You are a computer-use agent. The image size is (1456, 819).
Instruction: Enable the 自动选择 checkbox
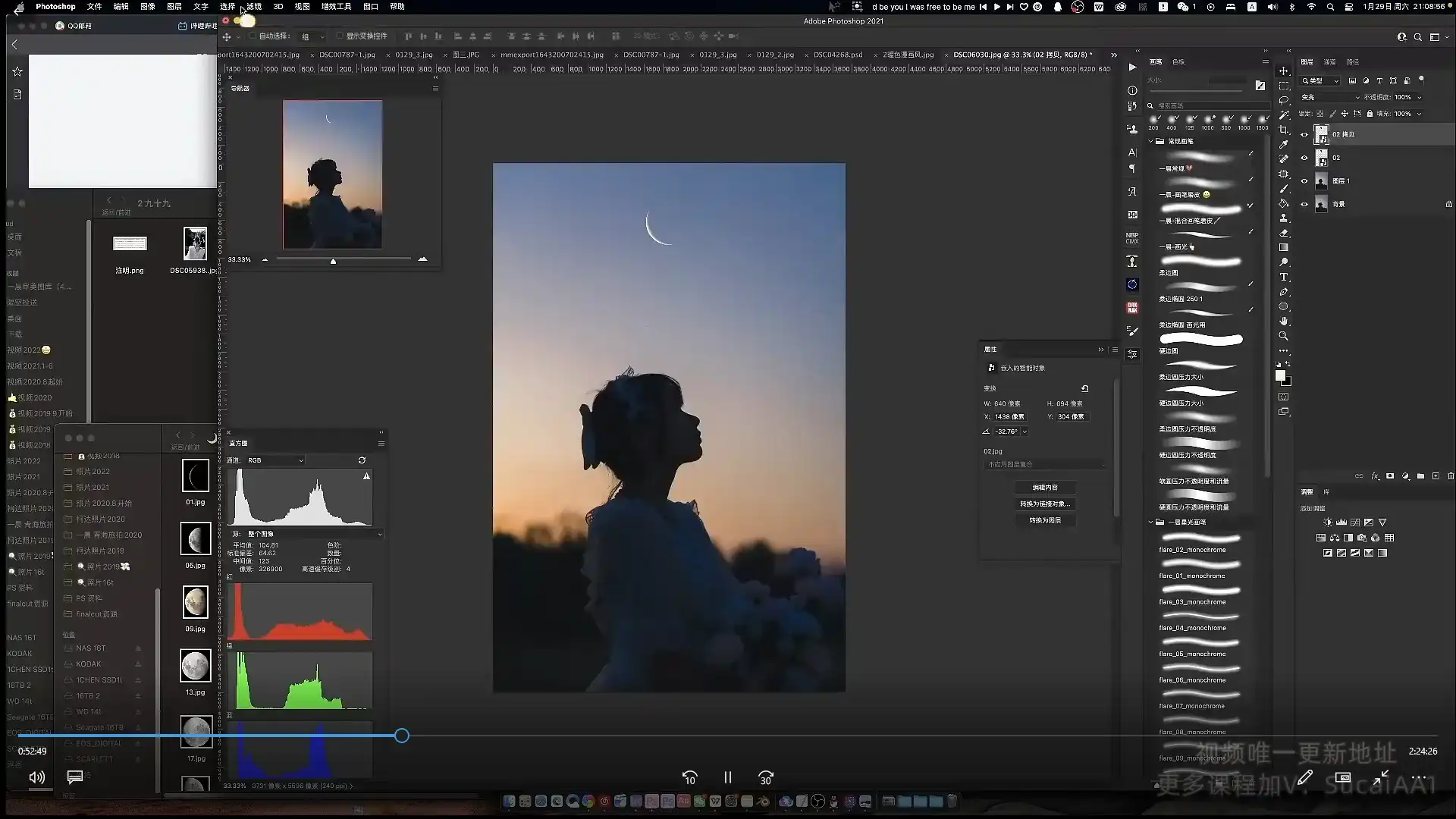[x=253, y=36]
